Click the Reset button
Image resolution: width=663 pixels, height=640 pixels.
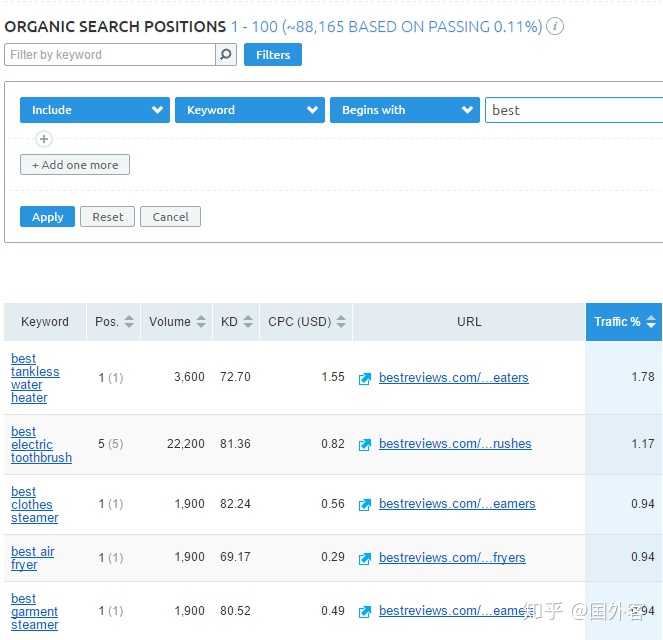(108, 217)
